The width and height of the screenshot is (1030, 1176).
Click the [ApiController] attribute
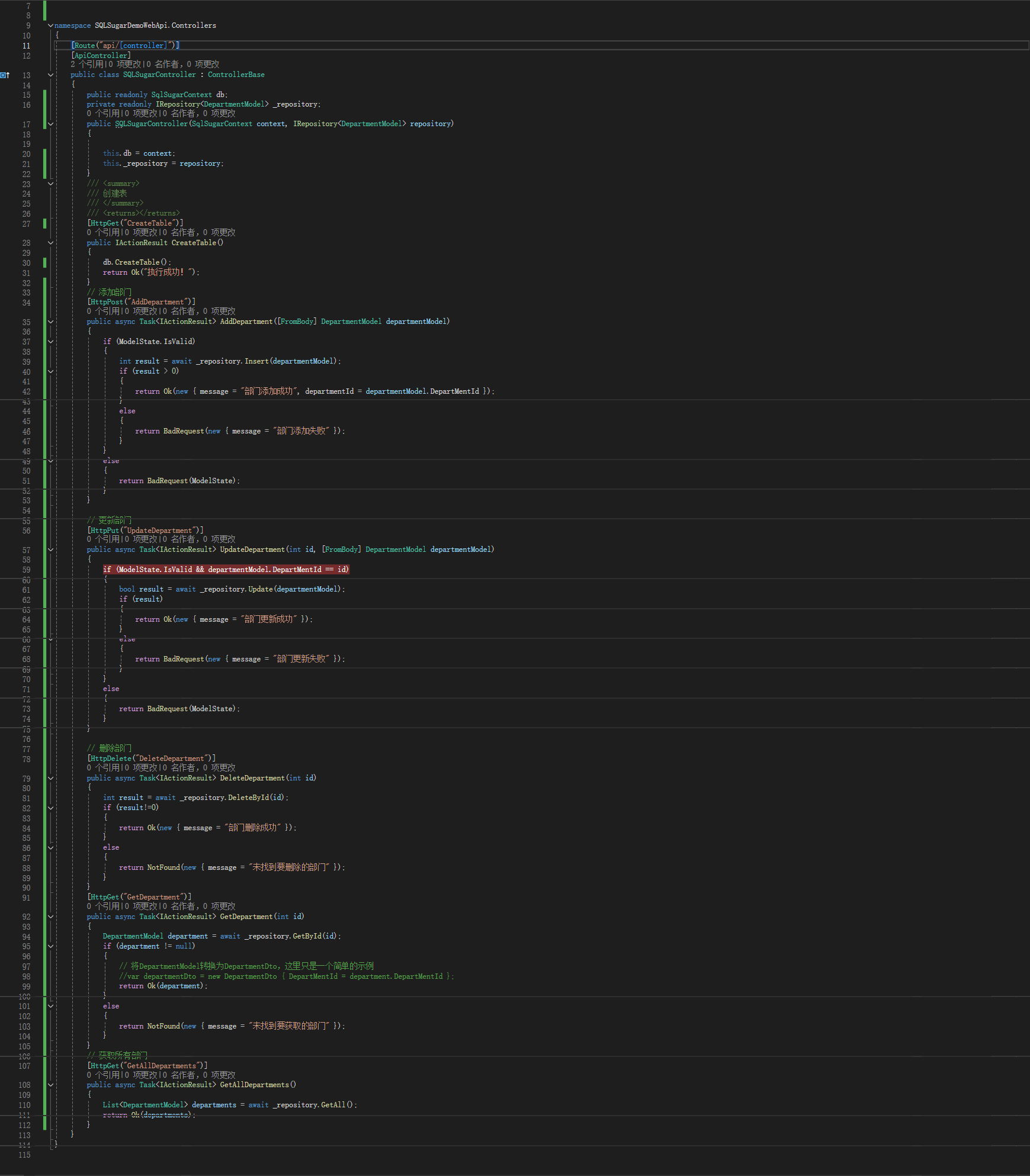[x=101, y=56]
